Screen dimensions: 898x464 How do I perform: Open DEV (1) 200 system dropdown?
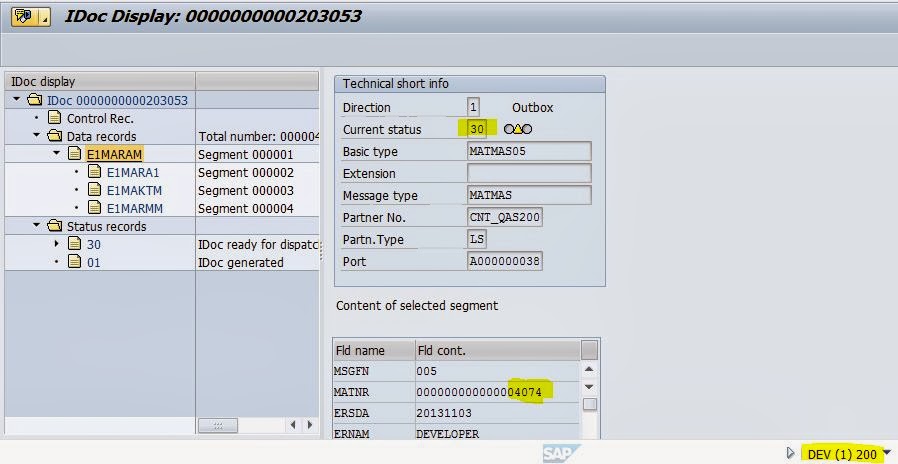tap(888, 453)
